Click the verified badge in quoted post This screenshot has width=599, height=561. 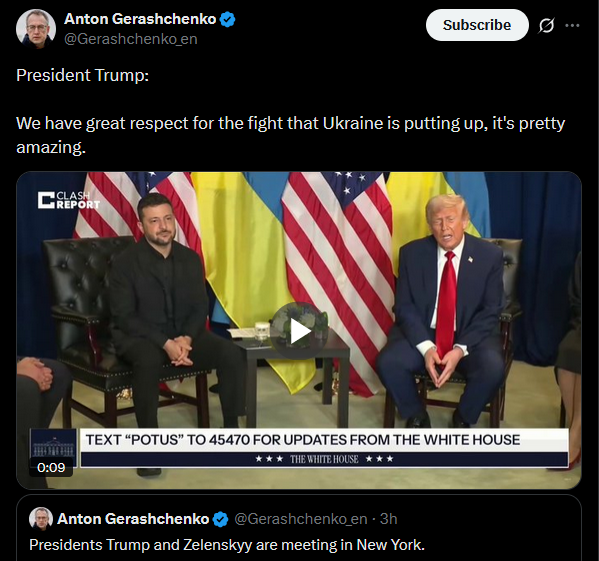(x=220, y=519)
